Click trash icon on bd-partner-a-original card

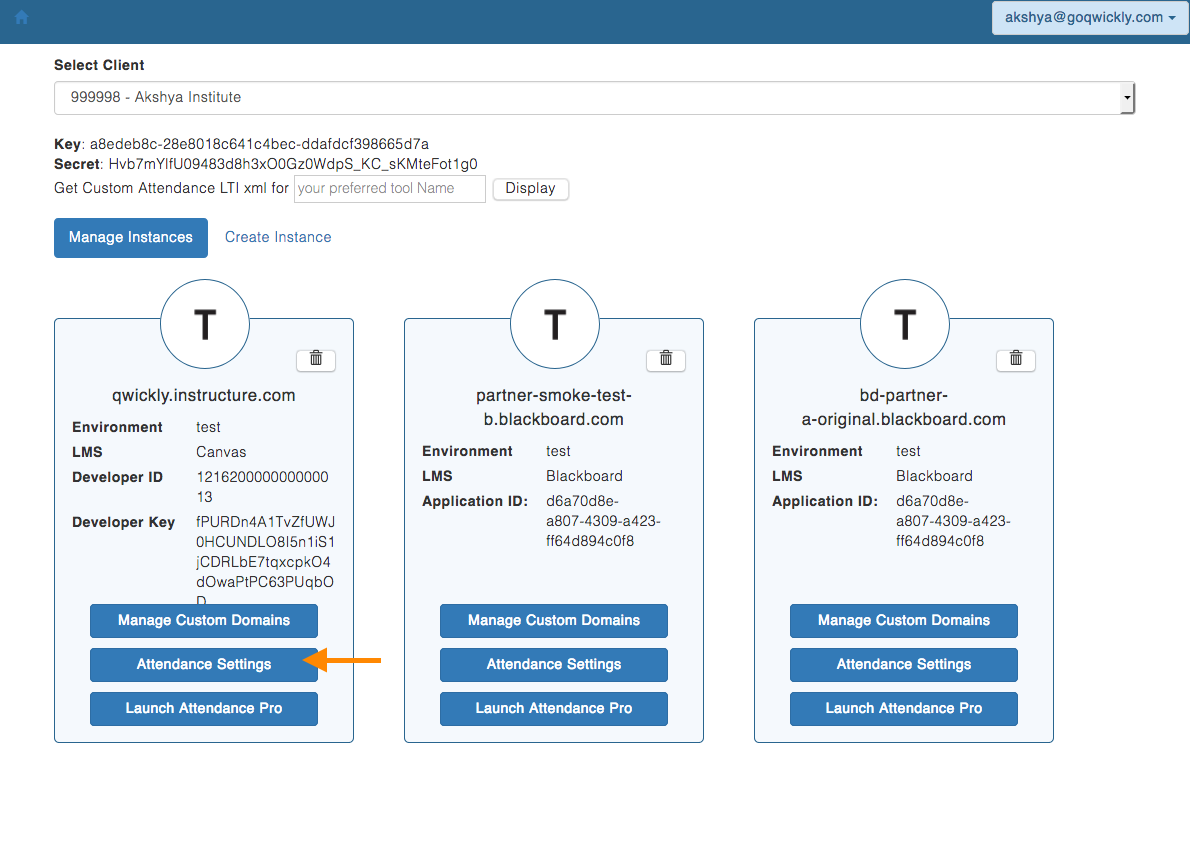(x=1016, y=359)
